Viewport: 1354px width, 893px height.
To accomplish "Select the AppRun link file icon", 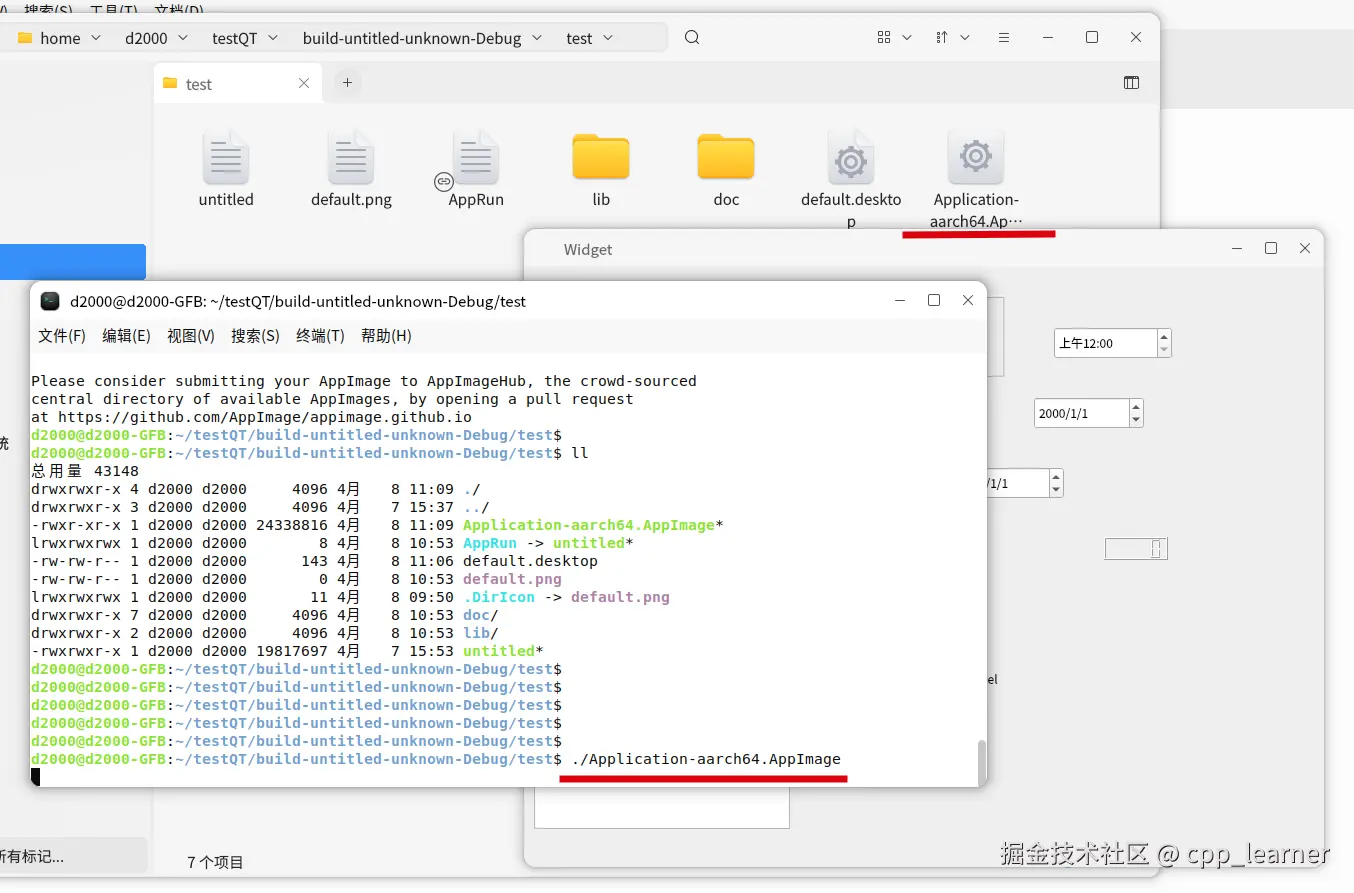I will tap(476, 158).
